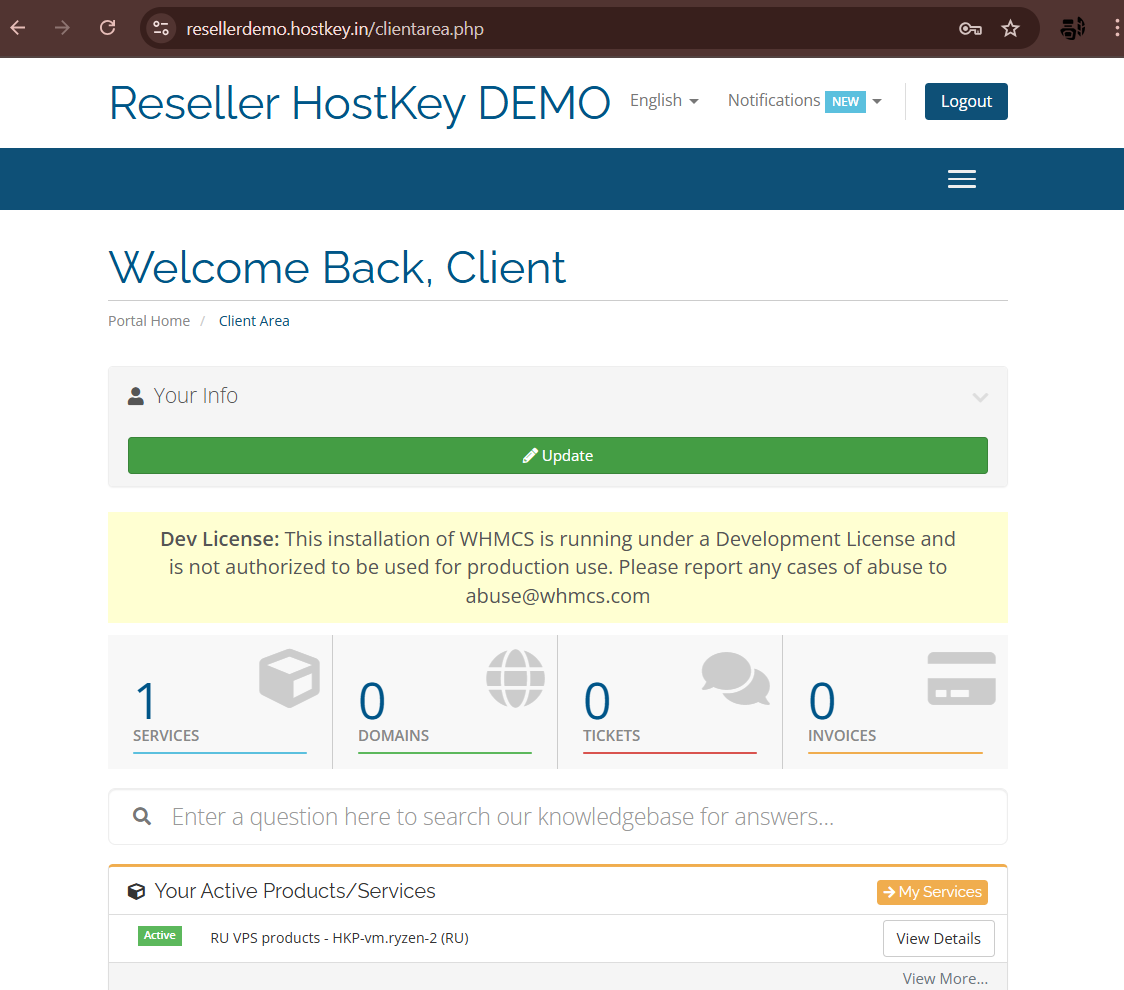Screen dimensions: 1124x990
Task: Reload the page with refresh icon
Action: (x=108, y=28)
